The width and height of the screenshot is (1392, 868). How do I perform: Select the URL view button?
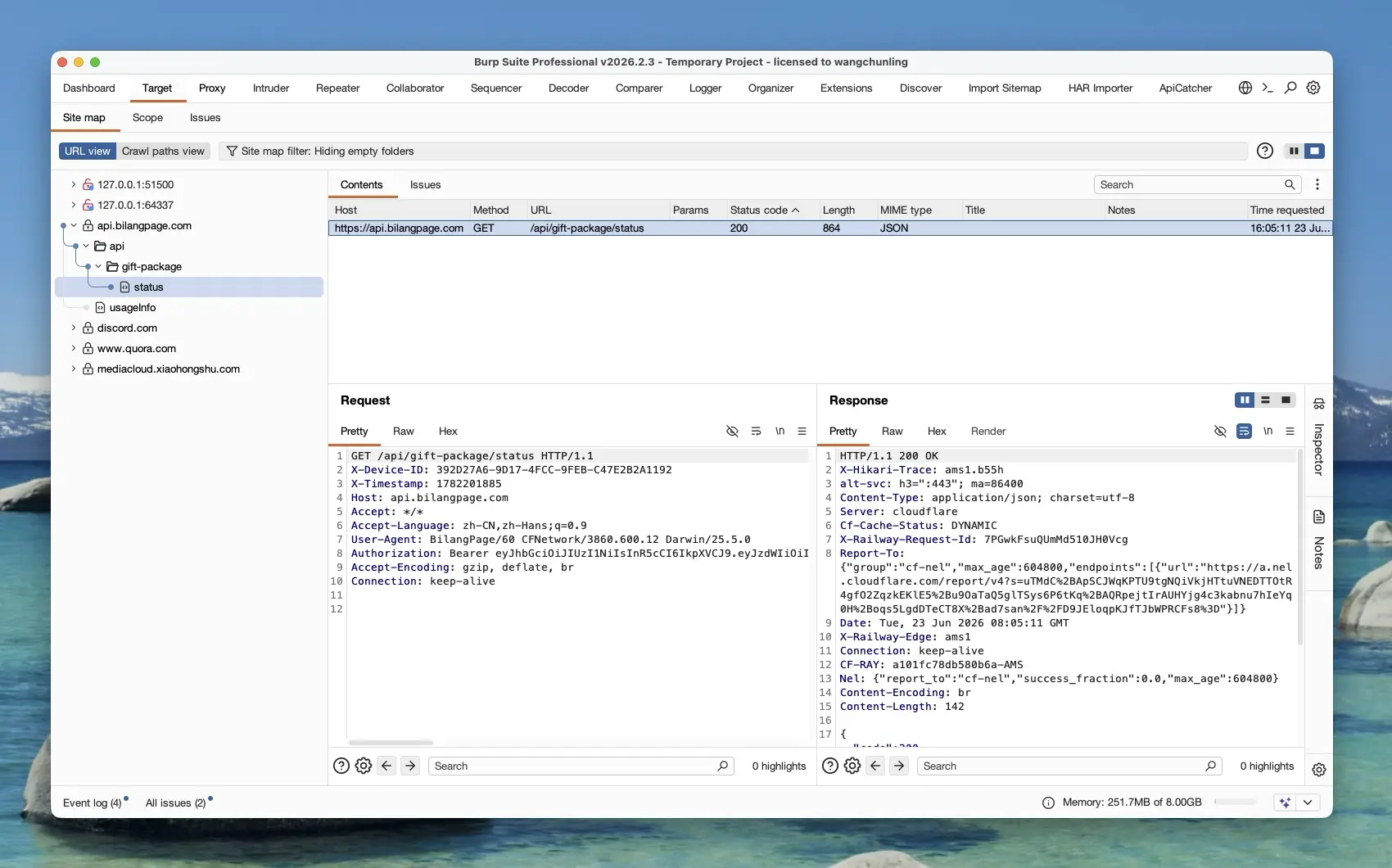coord(87,151)
